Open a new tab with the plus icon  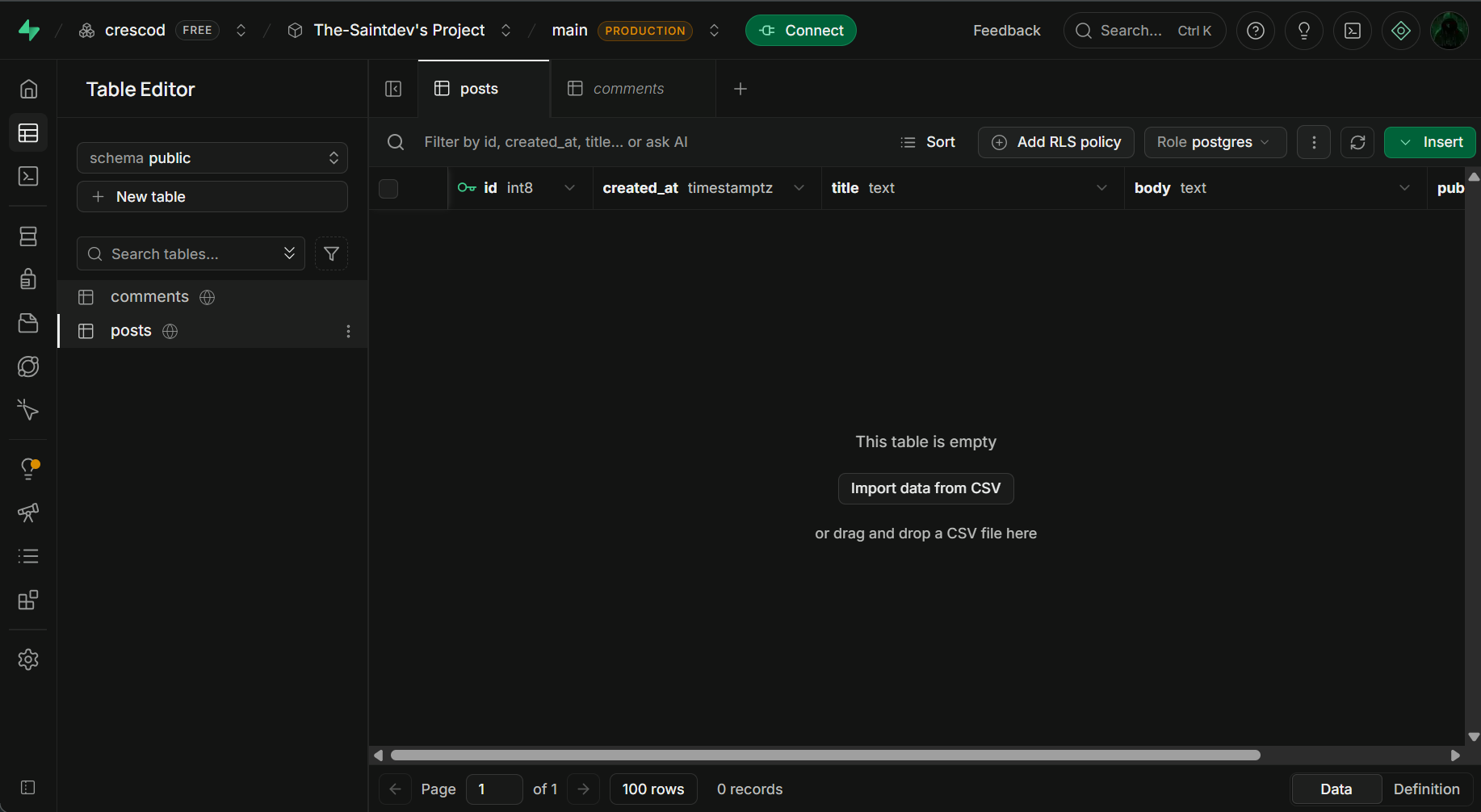click(x=740, y=89)
